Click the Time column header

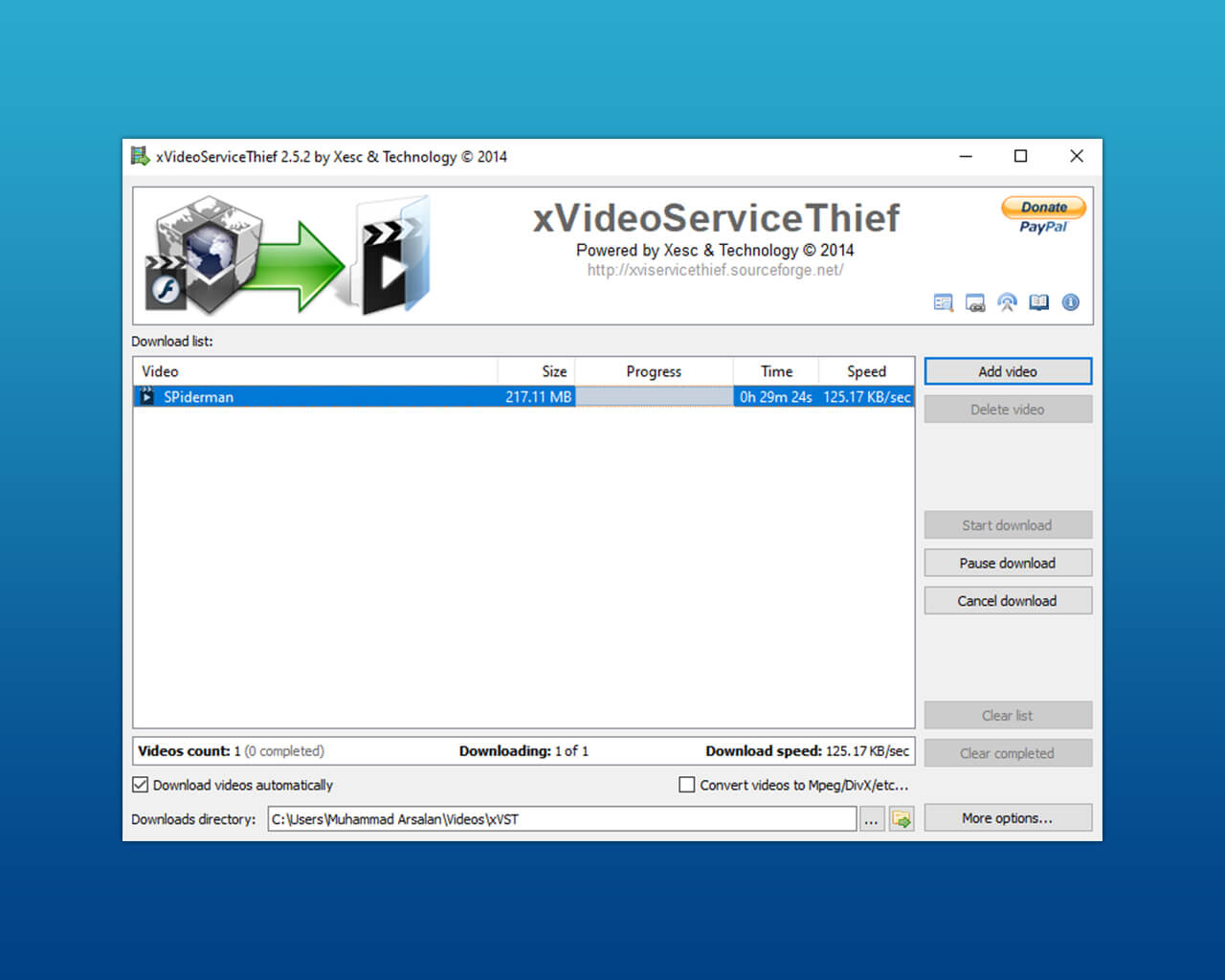coord(776,371)
